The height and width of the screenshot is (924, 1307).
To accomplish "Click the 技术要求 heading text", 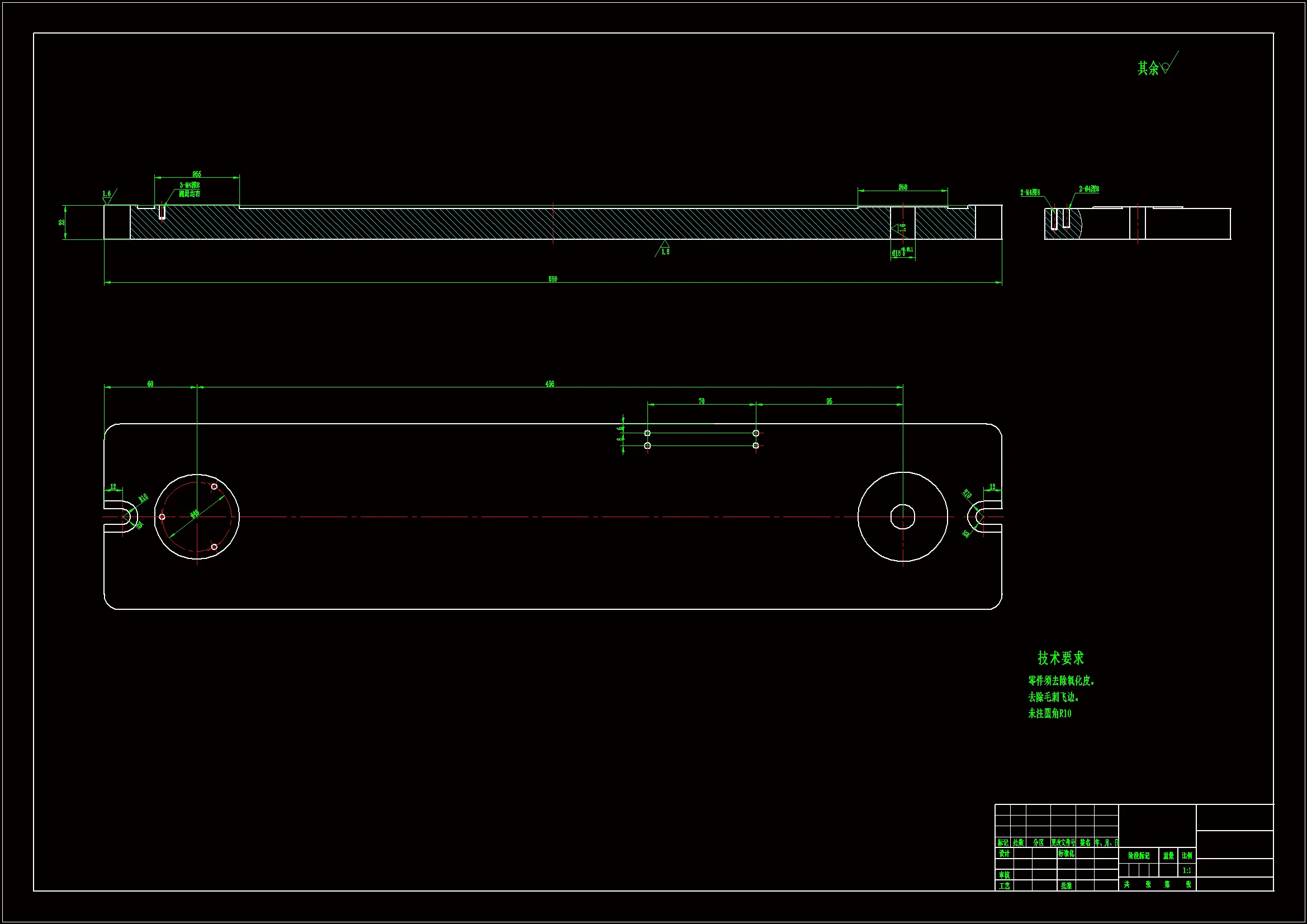I will coord(1060,658).
